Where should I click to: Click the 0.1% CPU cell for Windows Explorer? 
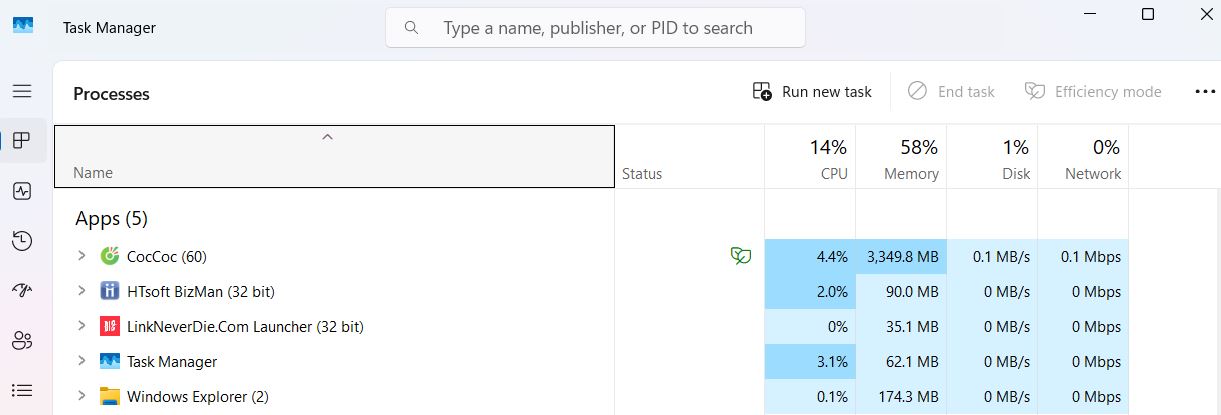pos(810,396)
